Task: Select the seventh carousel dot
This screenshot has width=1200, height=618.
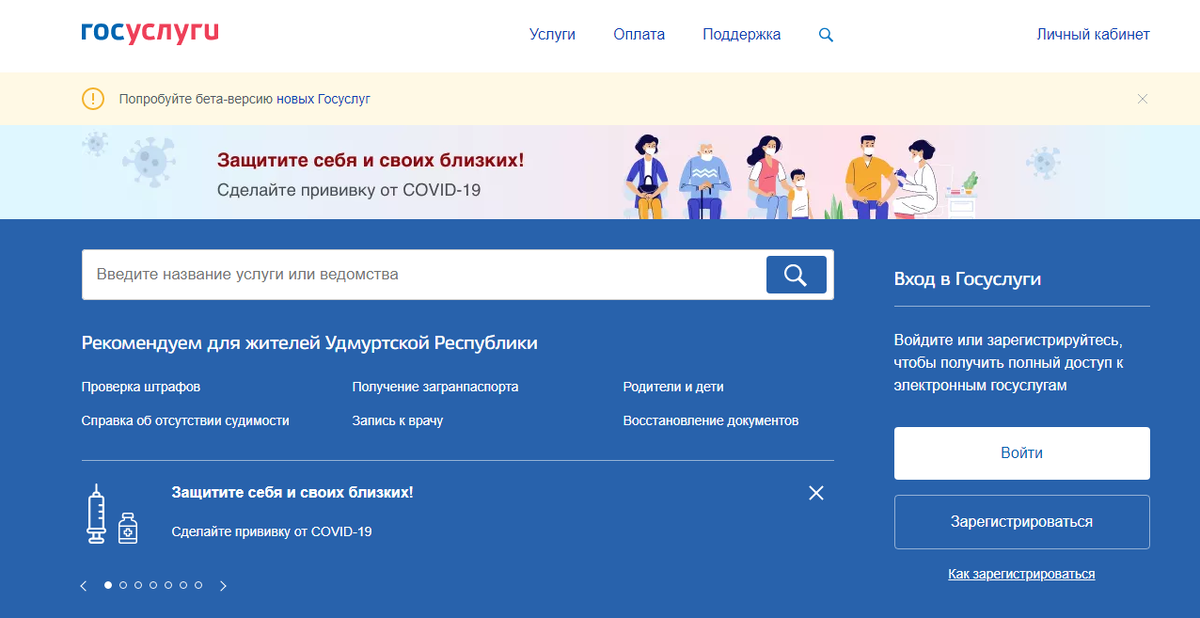Action: pos(198,585)
